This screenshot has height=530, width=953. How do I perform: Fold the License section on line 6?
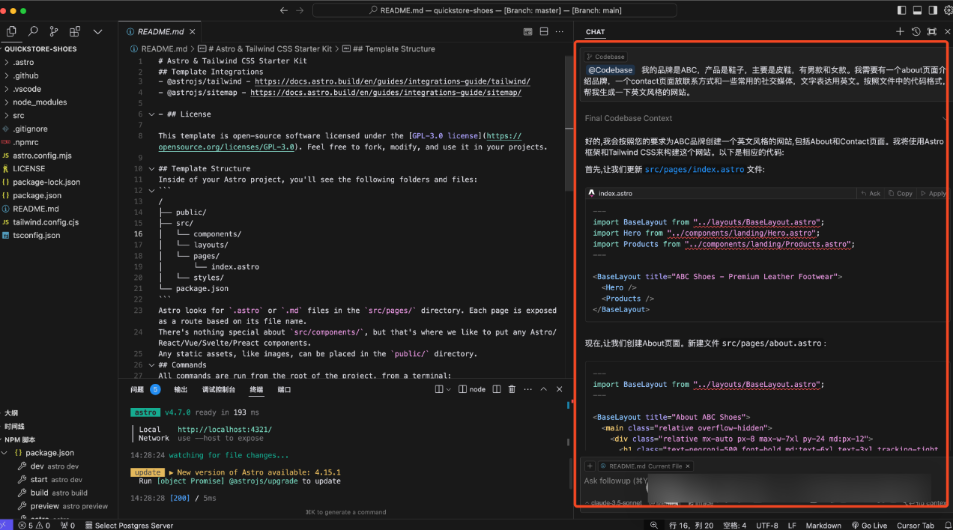pyautogui.click(x=151, y=114)
